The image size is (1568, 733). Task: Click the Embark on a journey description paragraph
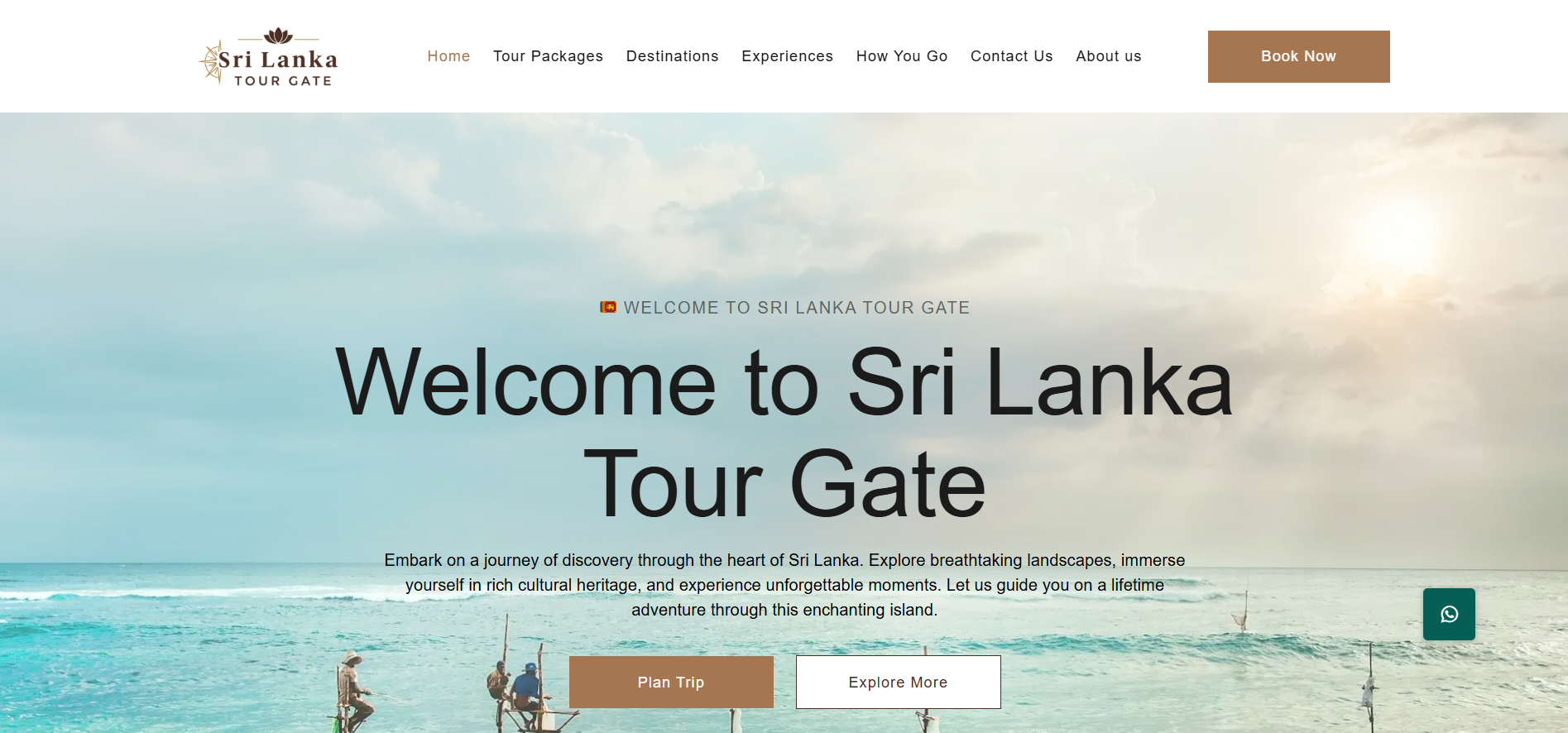tap(784, 585)
